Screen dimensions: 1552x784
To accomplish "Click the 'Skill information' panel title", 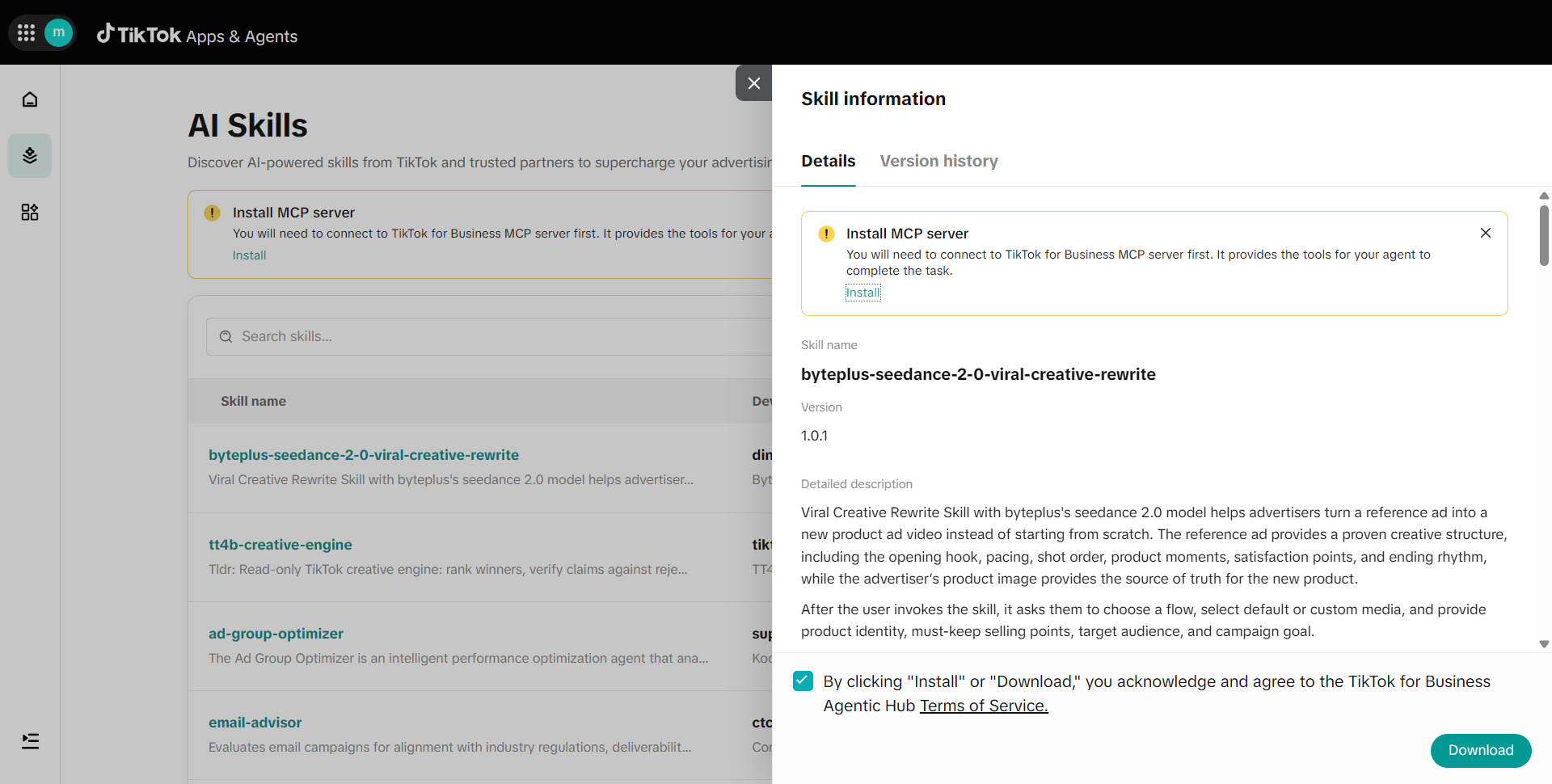I will (873, 99).
